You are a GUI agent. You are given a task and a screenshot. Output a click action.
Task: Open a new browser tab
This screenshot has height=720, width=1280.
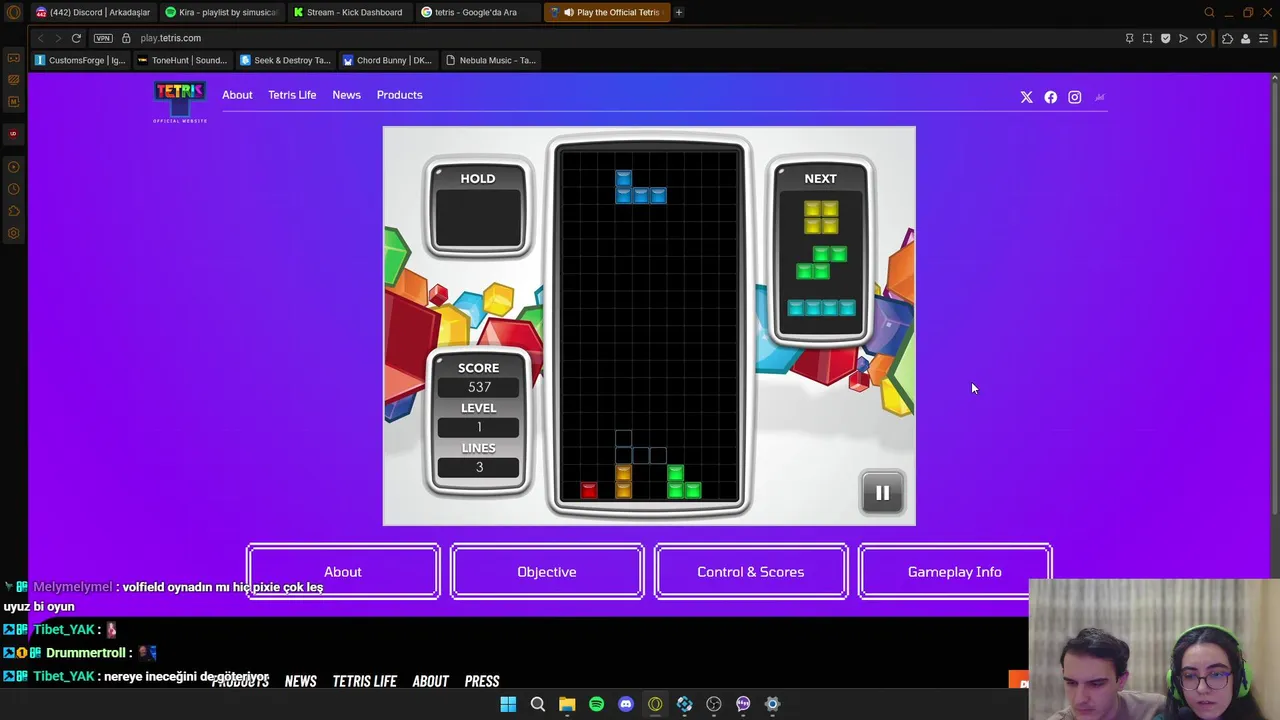coord(679,12)
